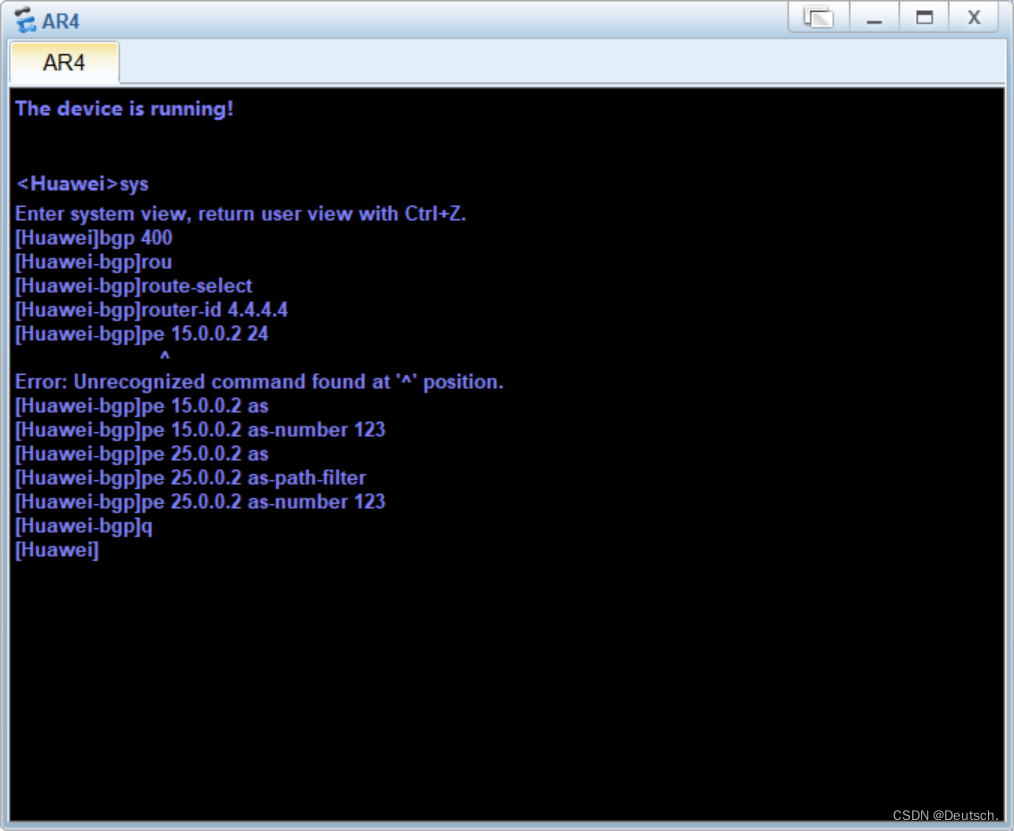
Task: Click the 'Error: Unrecognized command' line
Action: [259, 382]
